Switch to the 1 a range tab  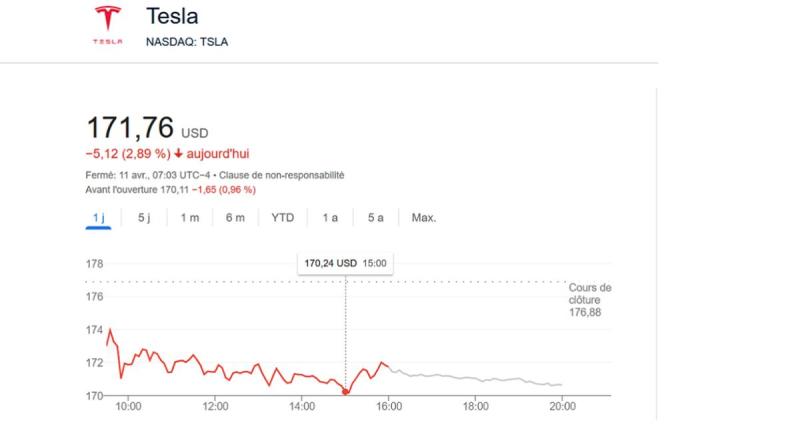pyautogui.click(x=330, y=218)
